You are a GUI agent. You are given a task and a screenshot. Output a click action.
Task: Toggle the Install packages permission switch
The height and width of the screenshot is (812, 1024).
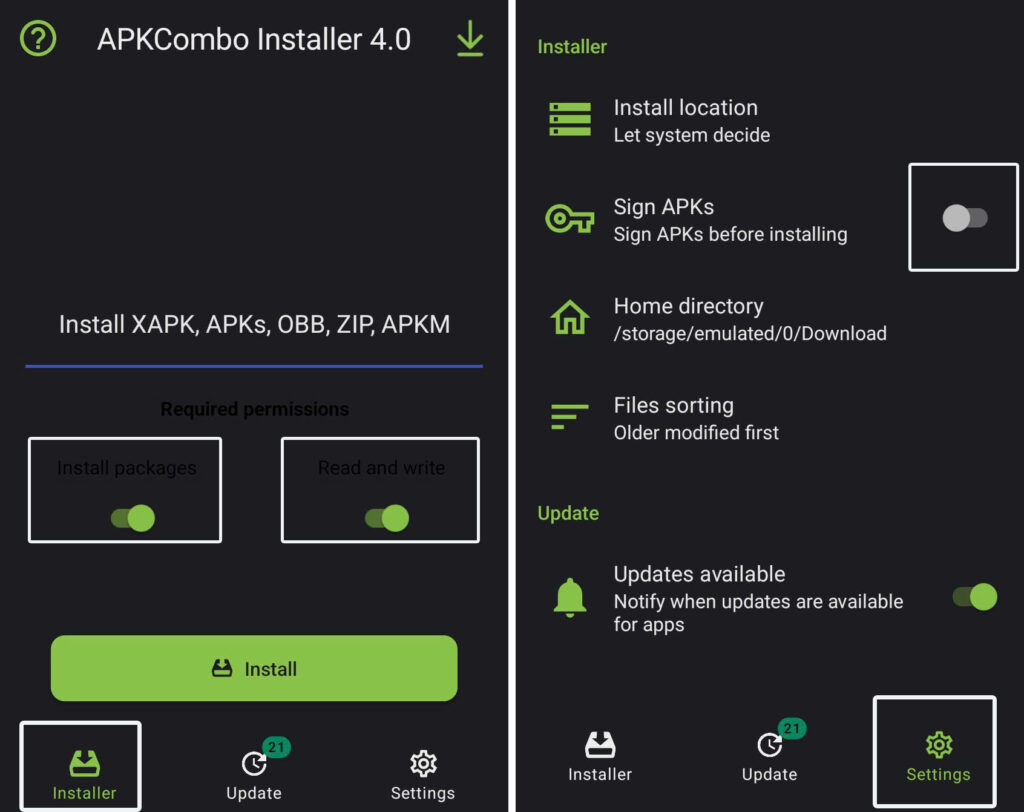[133, 518]
